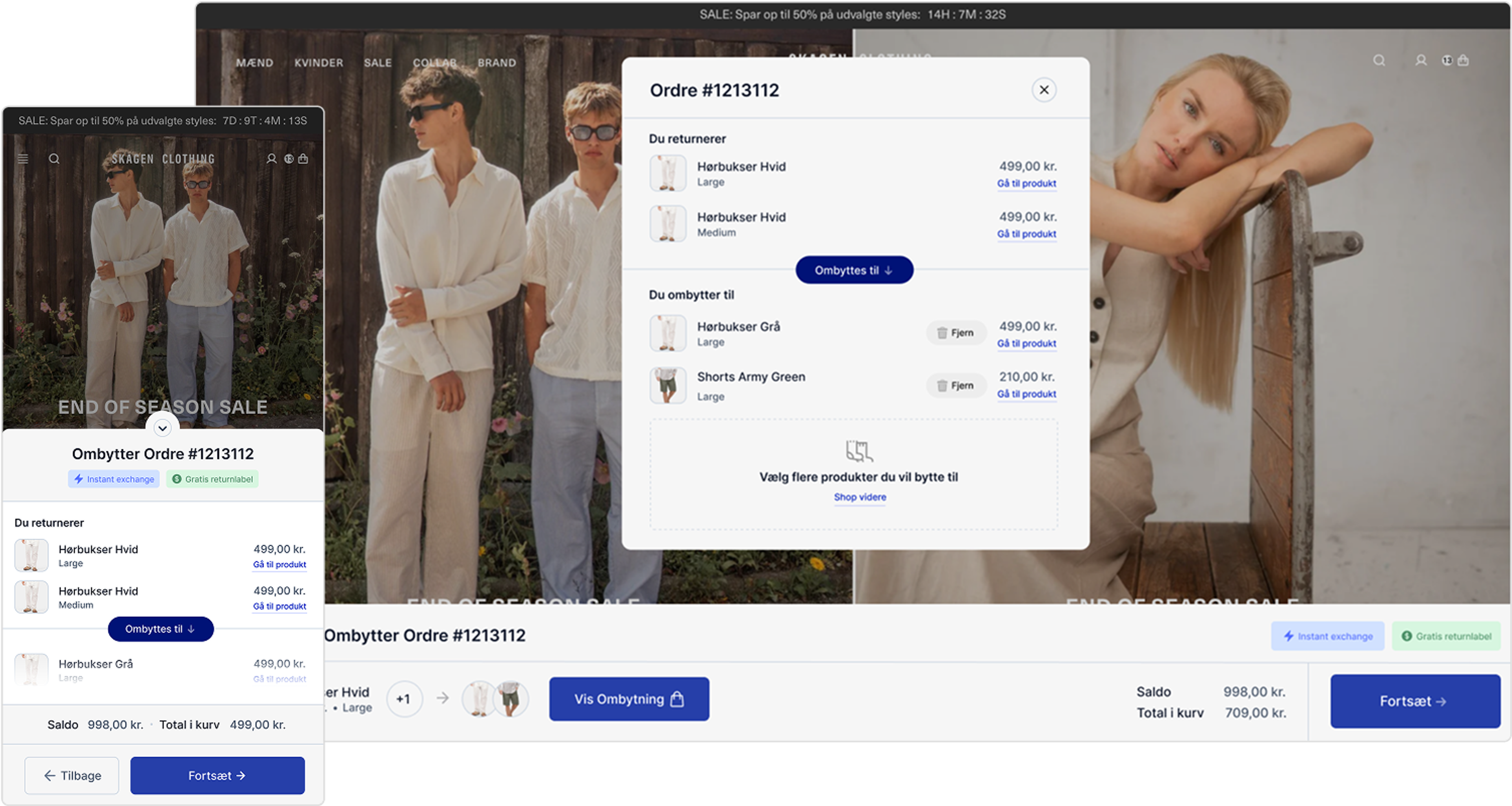Click Tilbage button on mobile

click(x=72, y=775)
